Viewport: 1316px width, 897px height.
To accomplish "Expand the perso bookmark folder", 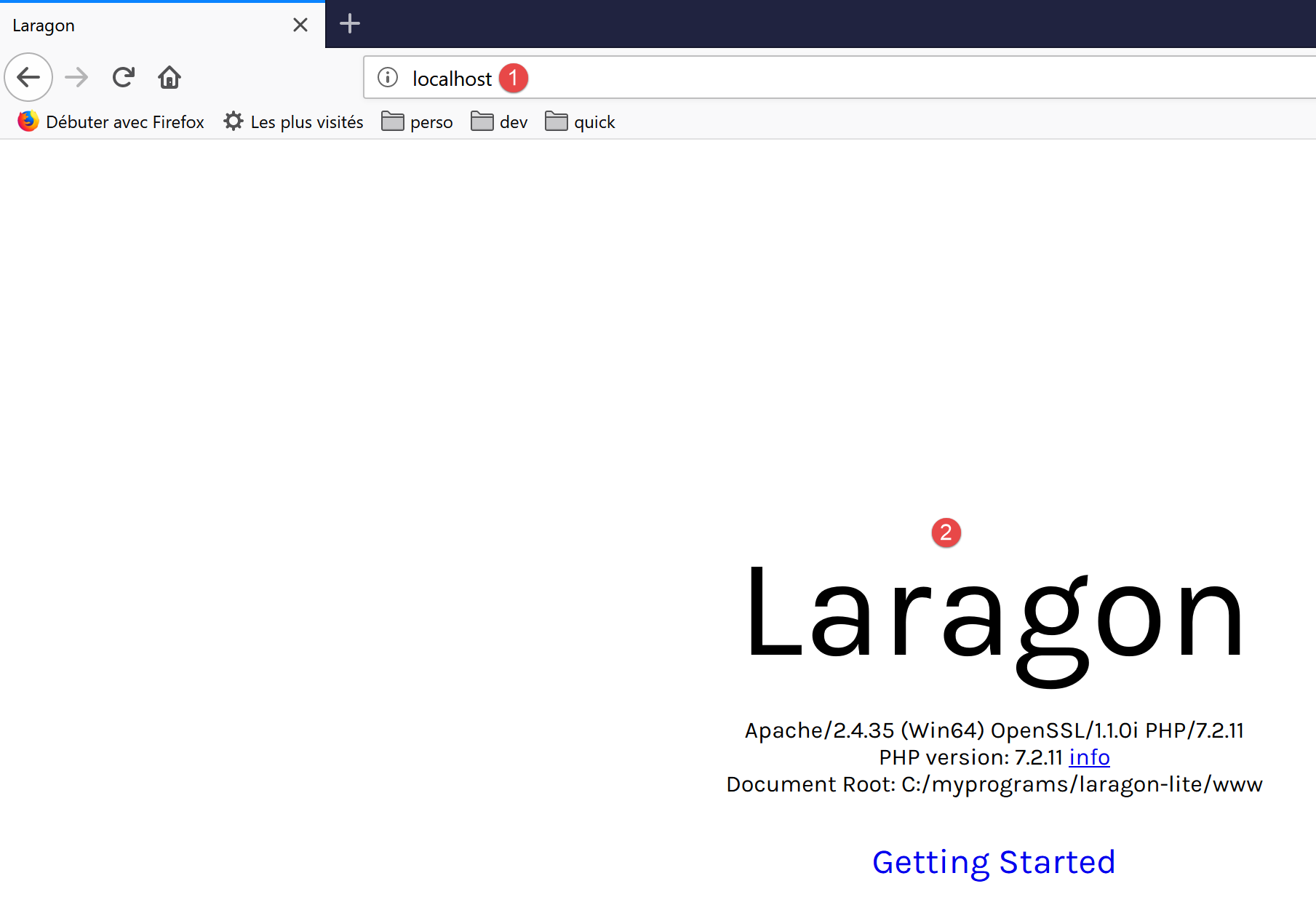I will [x=418, y=121].
